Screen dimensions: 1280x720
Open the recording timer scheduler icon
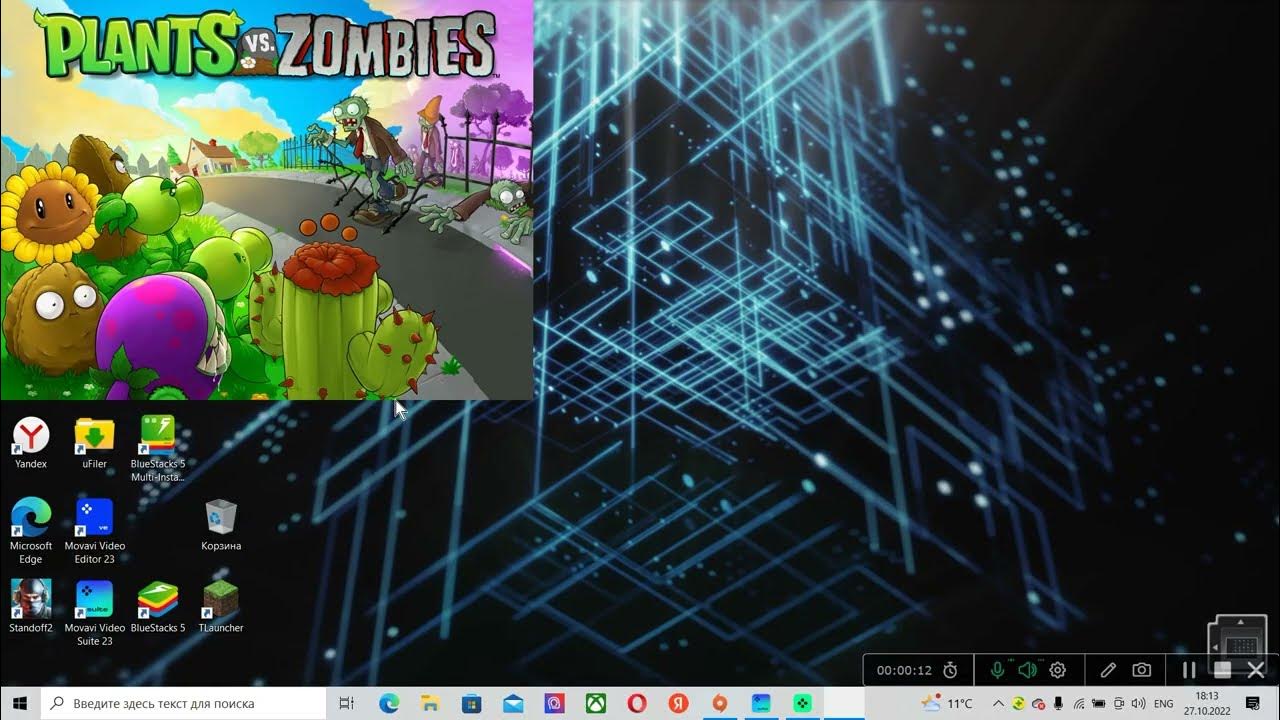[951, 670]
